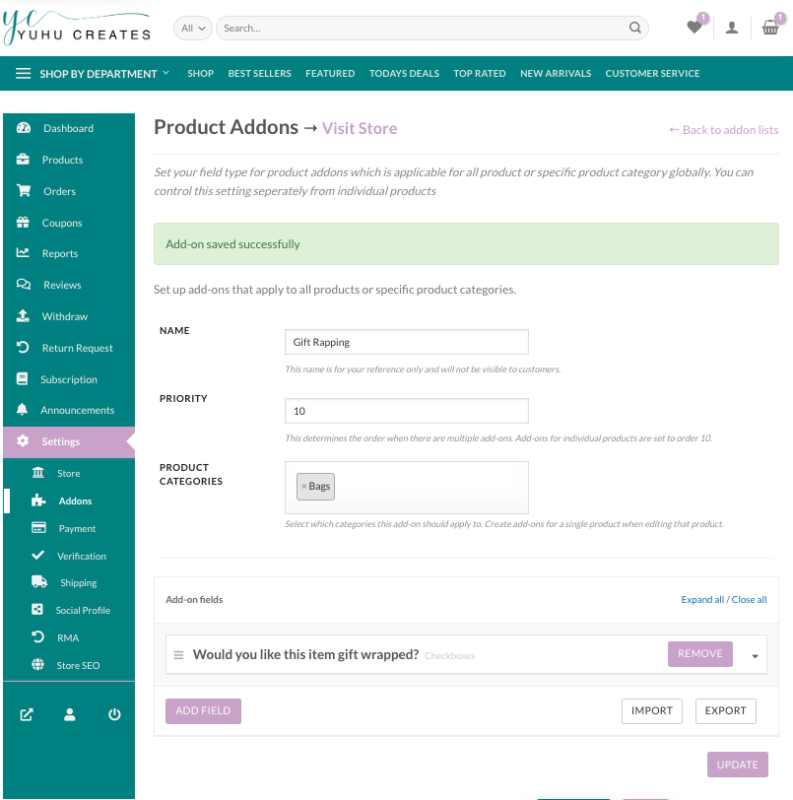
Task: Remove the Bags category tag
Action: pyautogui.click(x=304, y=486)
